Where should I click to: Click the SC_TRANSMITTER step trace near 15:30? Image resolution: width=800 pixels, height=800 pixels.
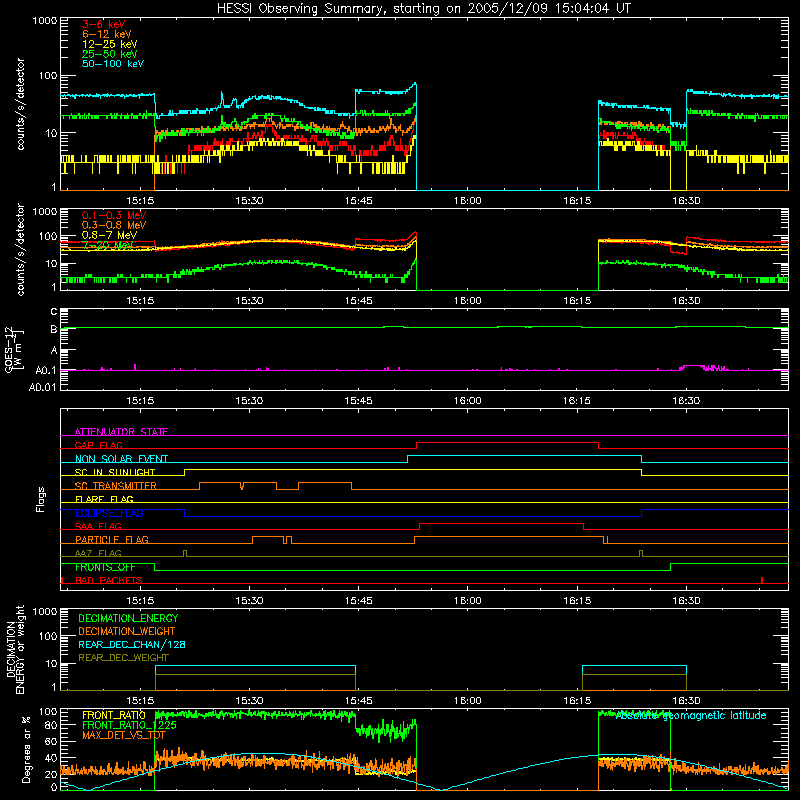tap(259, 483)
